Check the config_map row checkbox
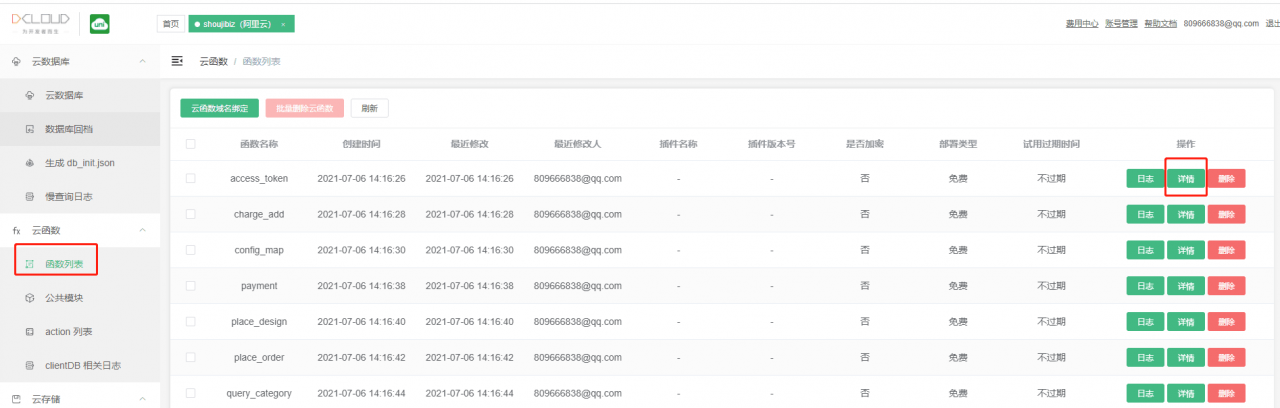Viewport: 1280px width, 408px height. tap(190, 250)
